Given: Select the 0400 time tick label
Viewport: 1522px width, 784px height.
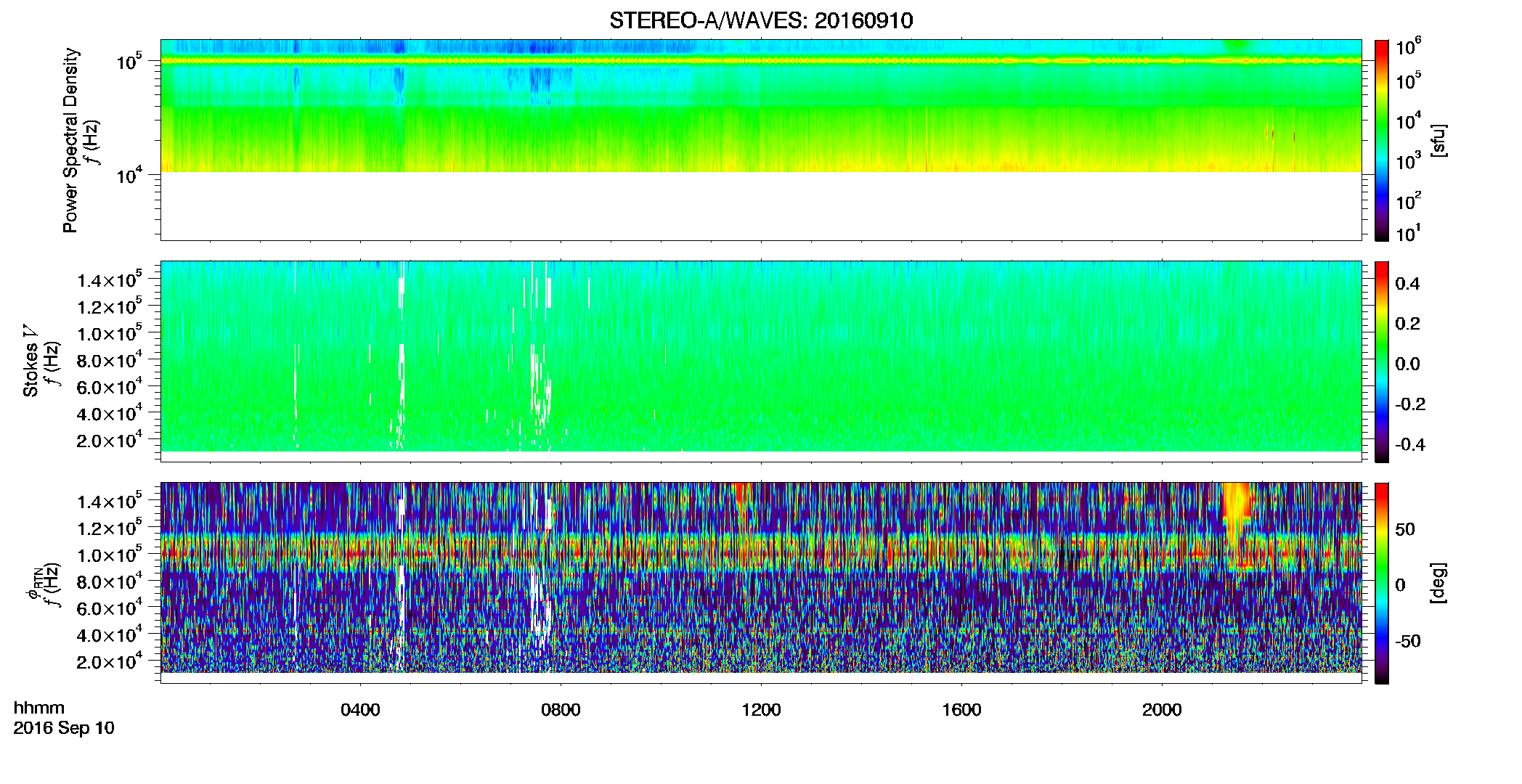Looking at the screenshot, I should pos(360,710).
